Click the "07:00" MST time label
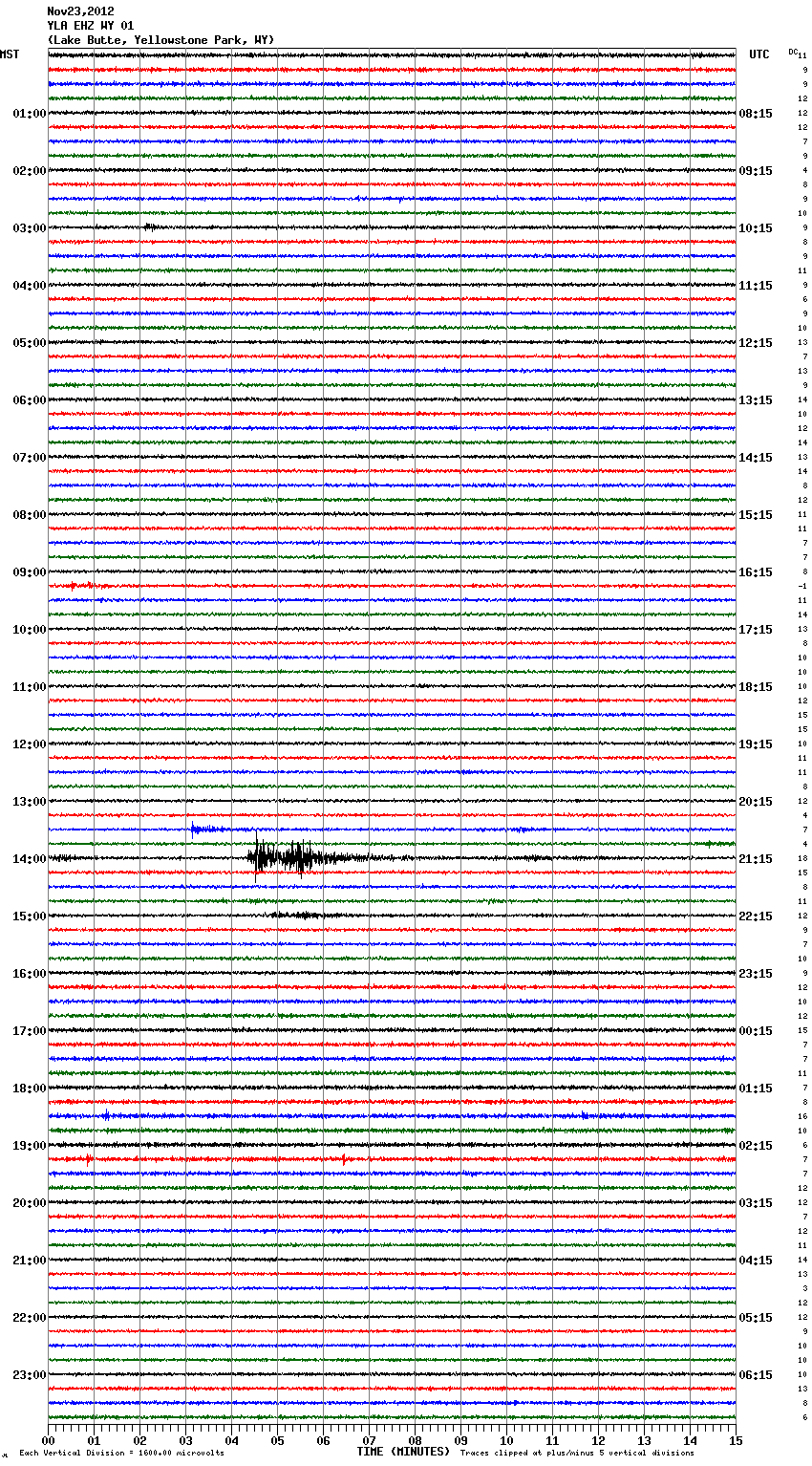 29,458
